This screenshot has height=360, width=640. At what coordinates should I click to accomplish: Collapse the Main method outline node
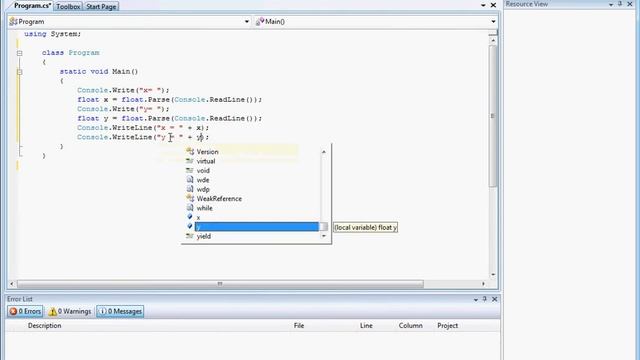tap(20, 72)
